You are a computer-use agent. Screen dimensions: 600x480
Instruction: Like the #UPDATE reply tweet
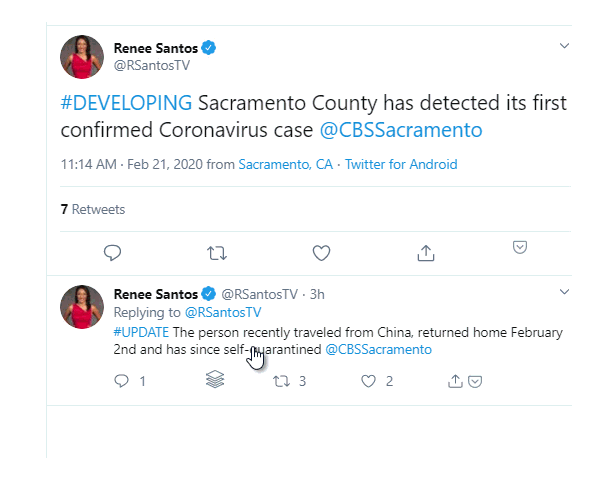[x=368, y=381]
